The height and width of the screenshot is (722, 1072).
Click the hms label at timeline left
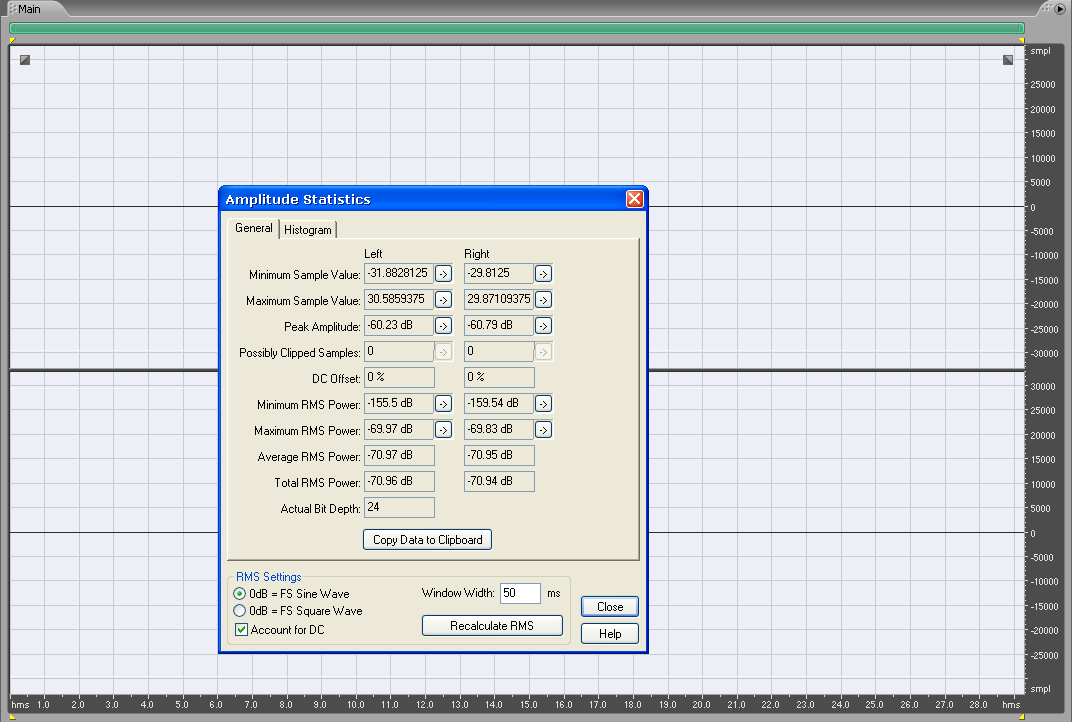pyautogui.click(x=21, y=704)
